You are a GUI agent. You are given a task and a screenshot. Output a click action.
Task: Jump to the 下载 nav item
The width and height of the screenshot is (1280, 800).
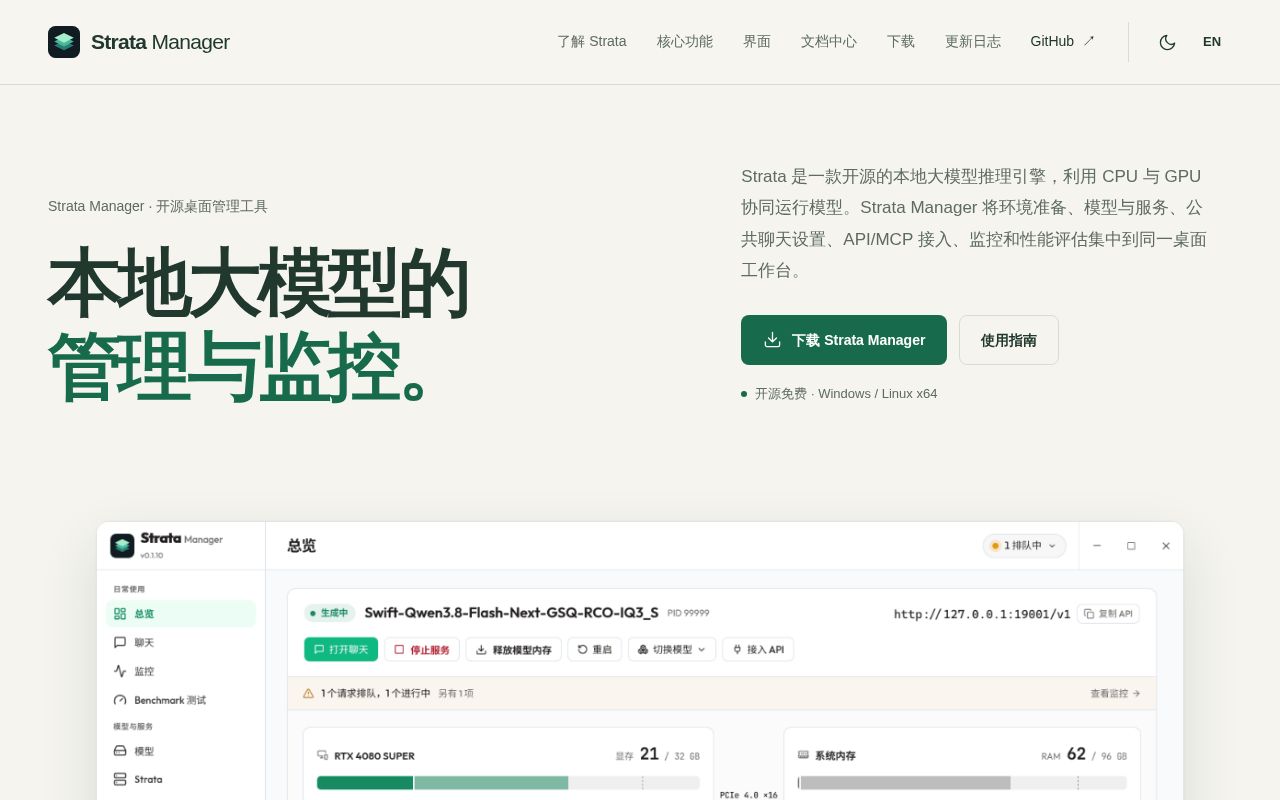click(901, 42)
